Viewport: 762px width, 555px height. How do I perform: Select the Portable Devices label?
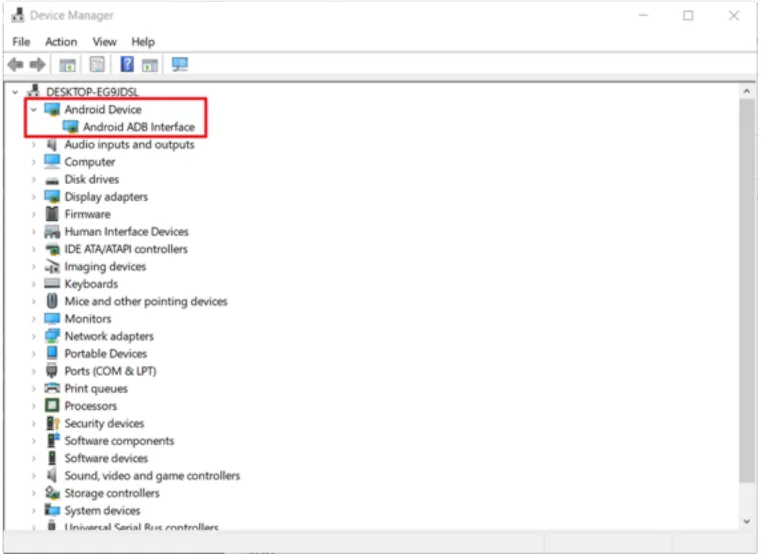tap(106, 353)
